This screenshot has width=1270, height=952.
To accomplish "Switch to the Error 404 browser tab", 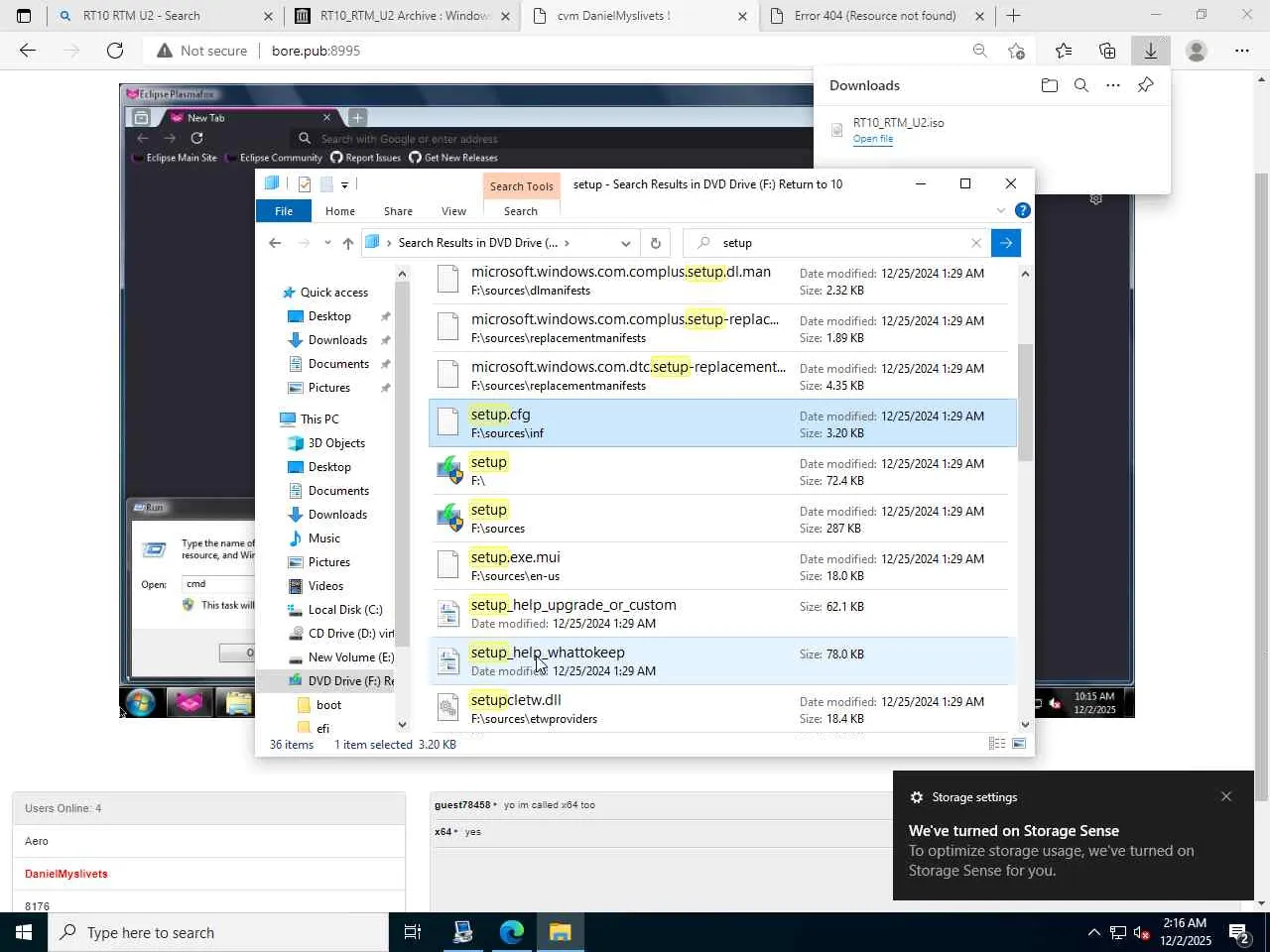I will tap(876, 16).
